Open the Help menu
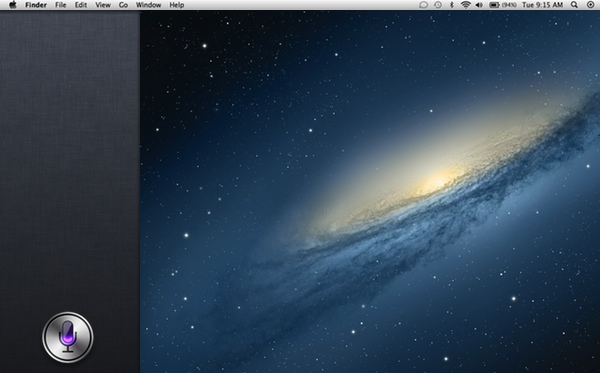 [177, 5]
